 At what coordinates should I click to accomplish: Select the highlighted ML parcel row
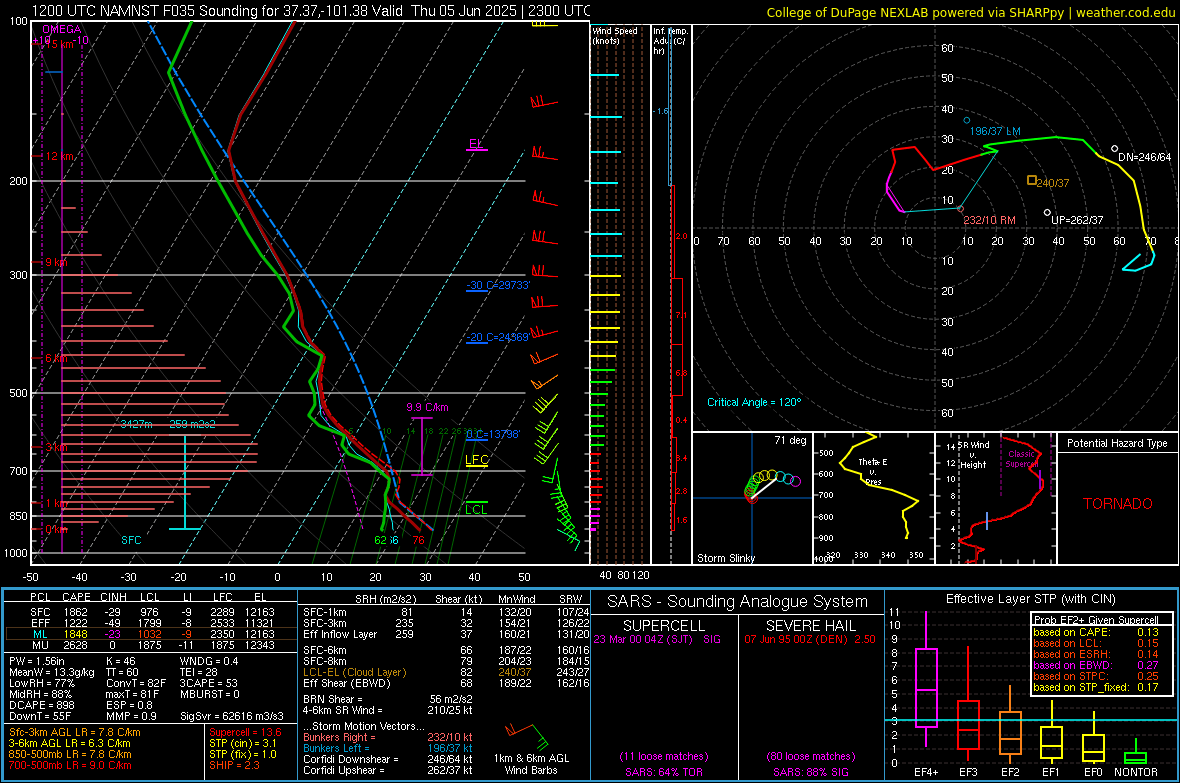151,634
